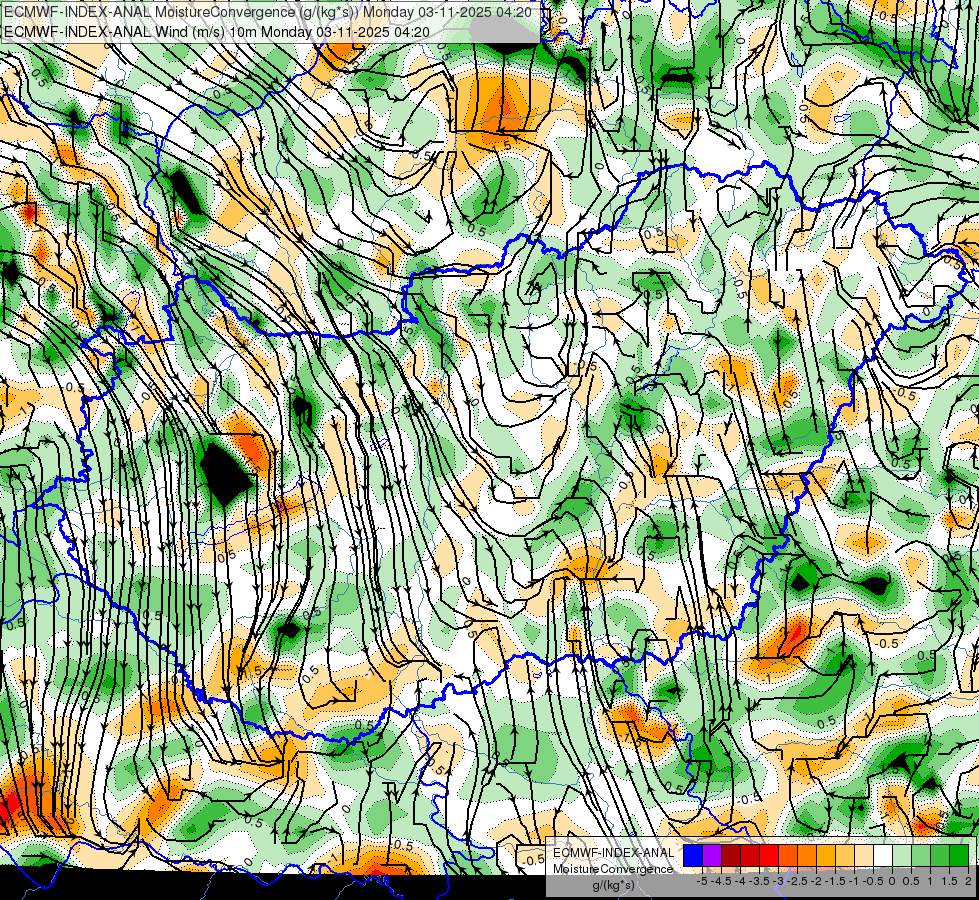
Task: Click the purple legend swatch
Action: [x=712, y=856]
